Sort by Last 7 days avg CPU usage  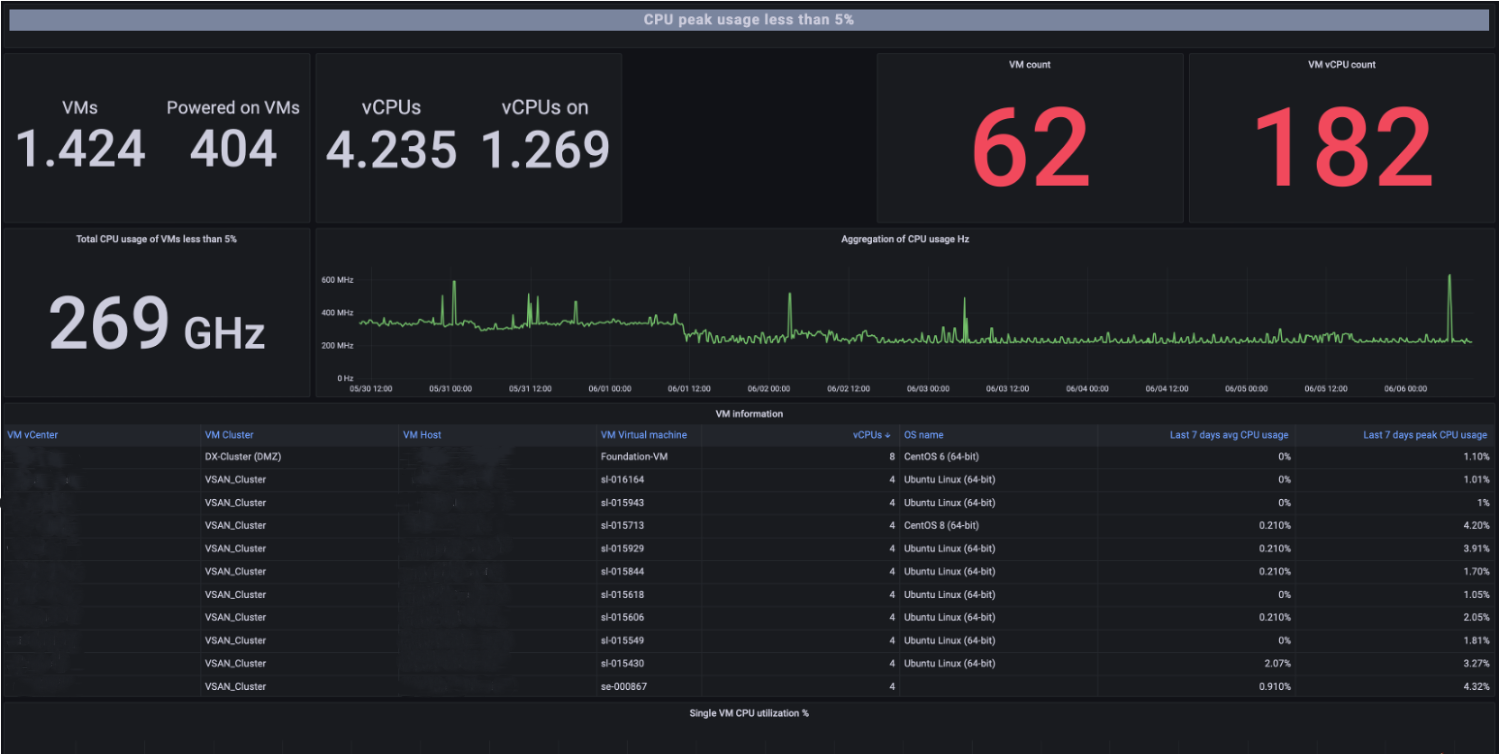1229,435
